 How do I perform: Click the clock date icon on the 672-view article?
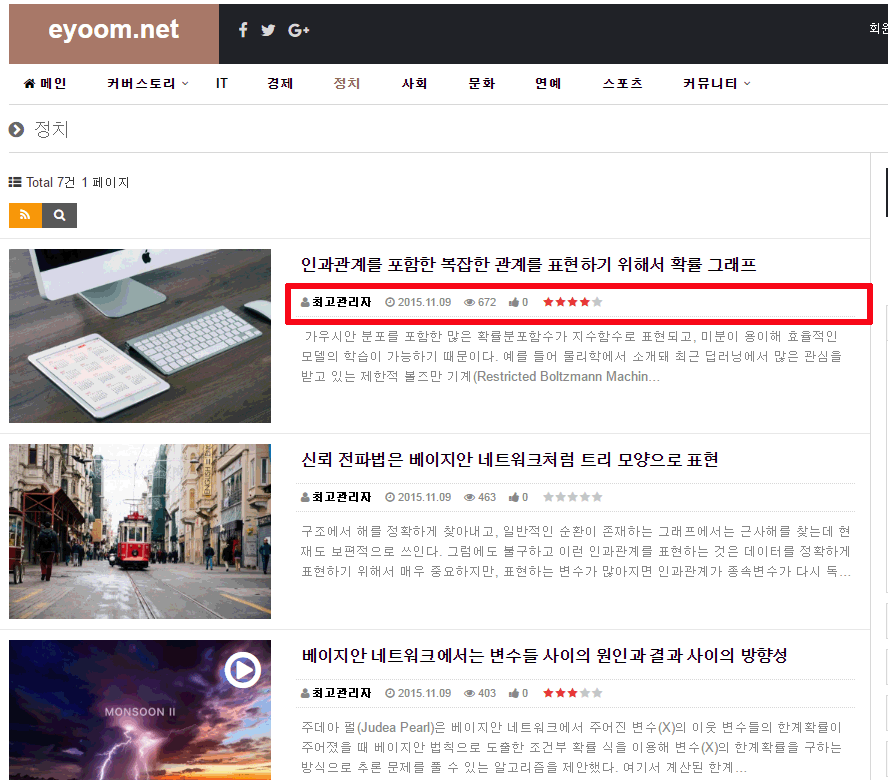click(x=390, y=302)
